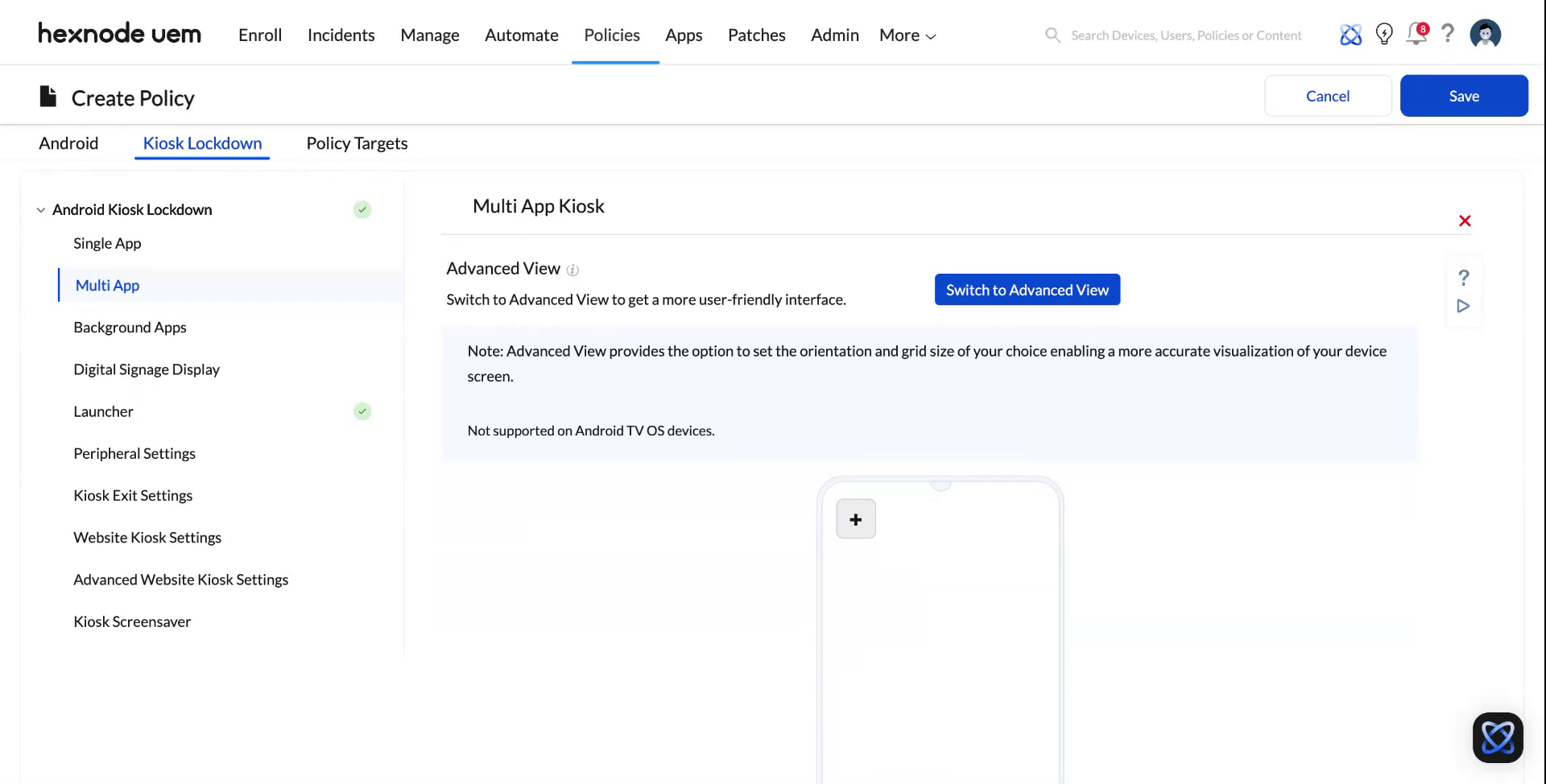Open the notifications bell with 8 alerts

(x=1416, y=35)
